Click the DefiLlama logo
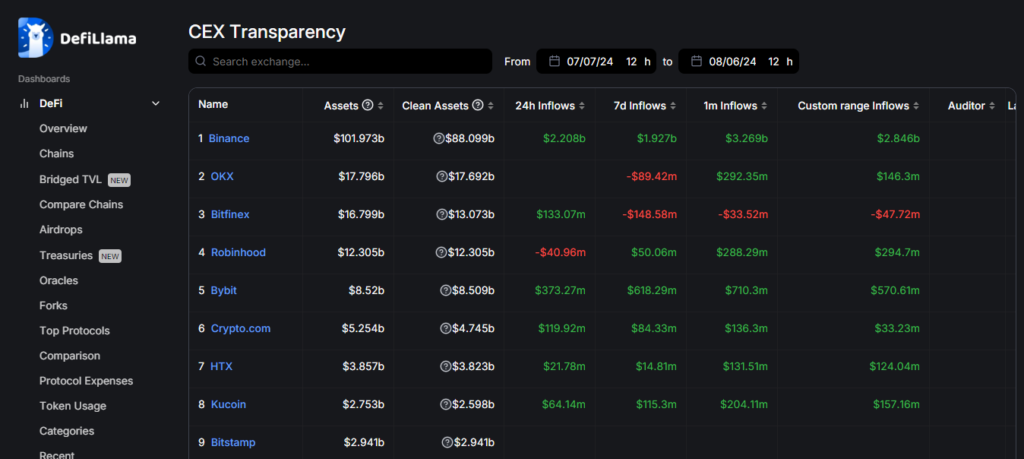The height and width of the screenshot is (459, 1024). pos(77,39)
